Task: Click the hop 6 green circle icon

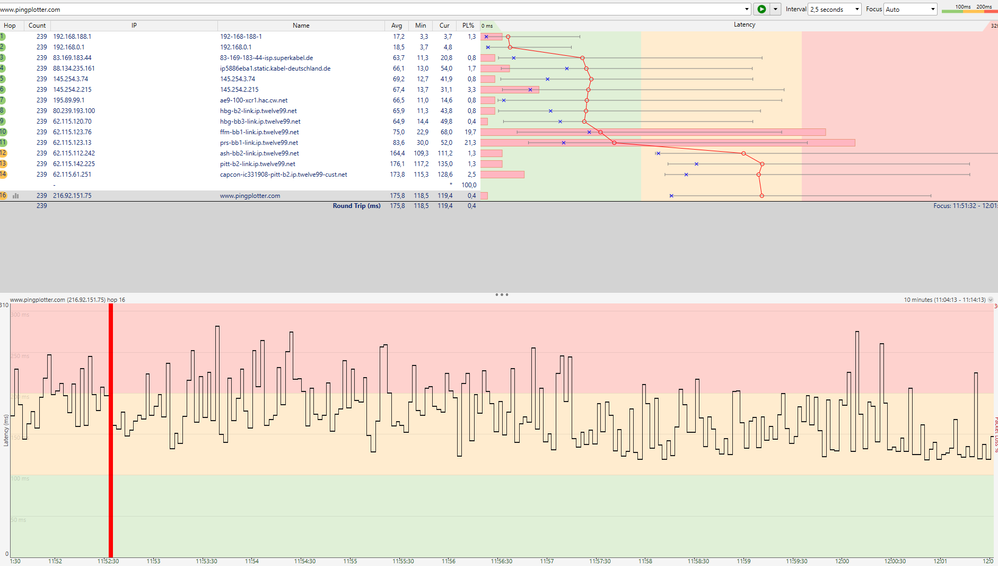Action: [3, 89]
